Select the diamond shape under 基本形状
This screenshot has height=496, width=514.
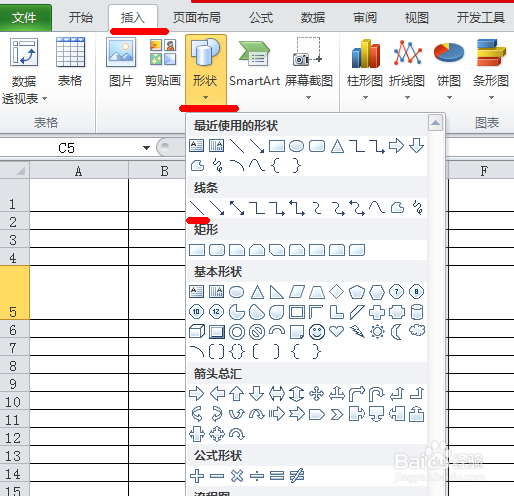[337, 292]
